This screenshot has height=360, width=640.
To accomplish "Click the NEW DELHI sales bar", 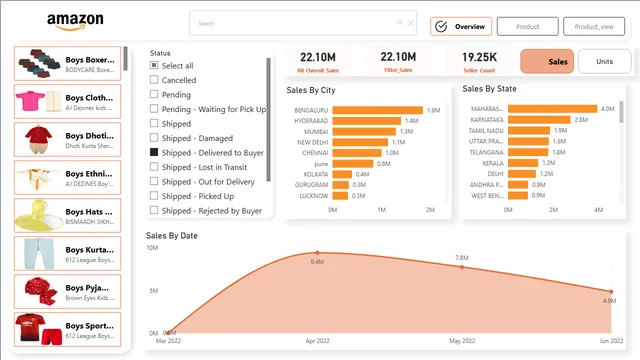I will [360, 142].
